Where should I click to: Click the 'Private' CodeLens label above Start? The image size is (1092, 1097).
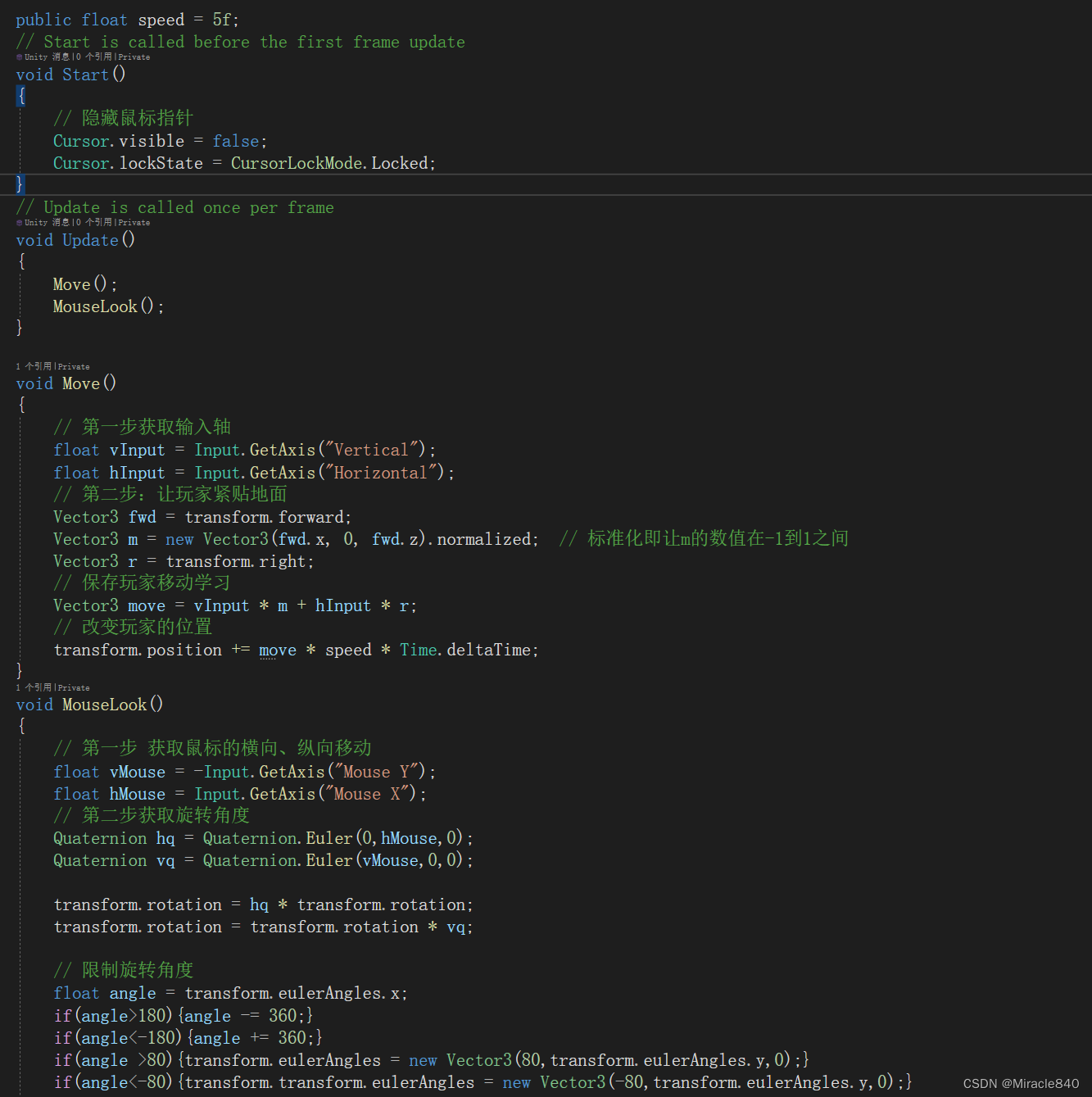coord(135,57)
